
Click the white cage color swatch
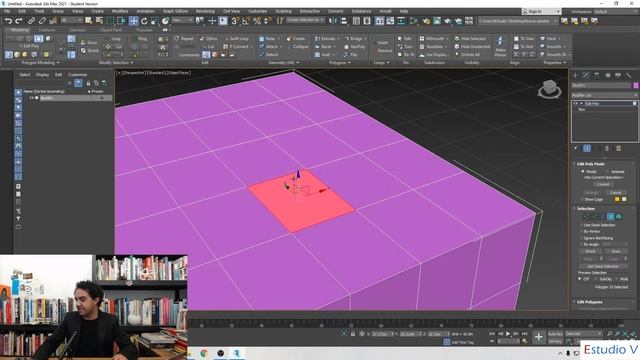click(624, 200)
